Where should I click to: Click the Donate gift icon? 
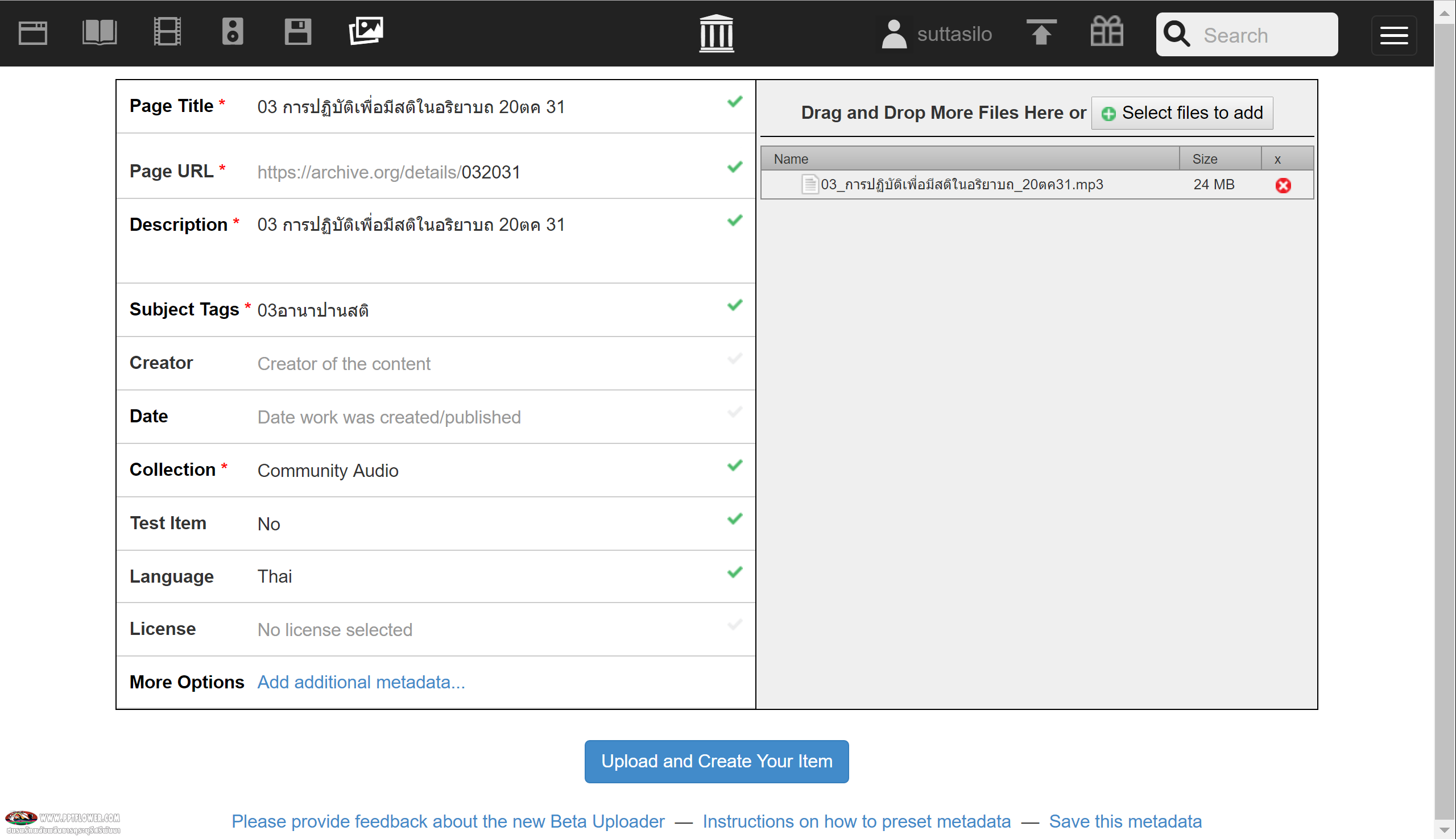[1107, 31]
